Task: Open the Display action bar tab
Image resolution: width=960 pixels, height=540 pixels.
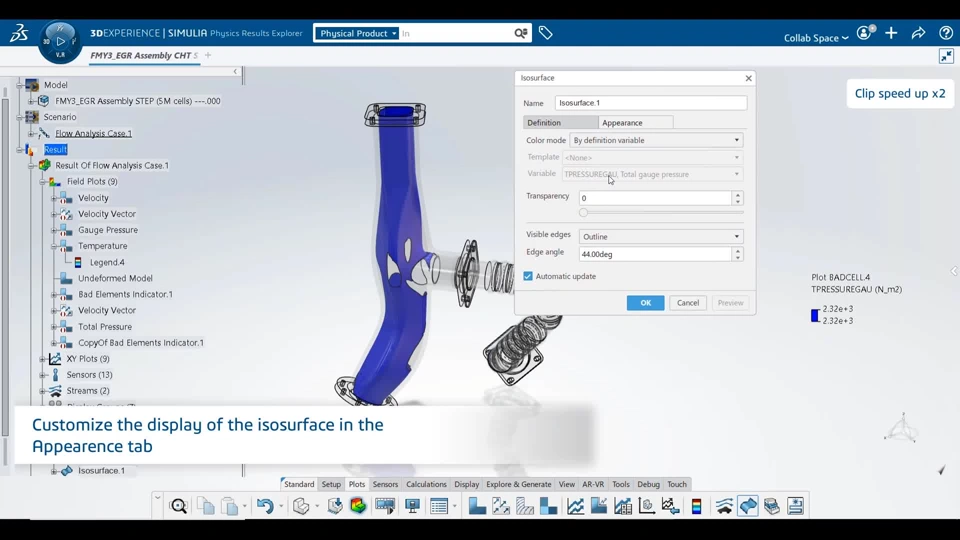Action: pyautogui.click(x=467, y=484)
